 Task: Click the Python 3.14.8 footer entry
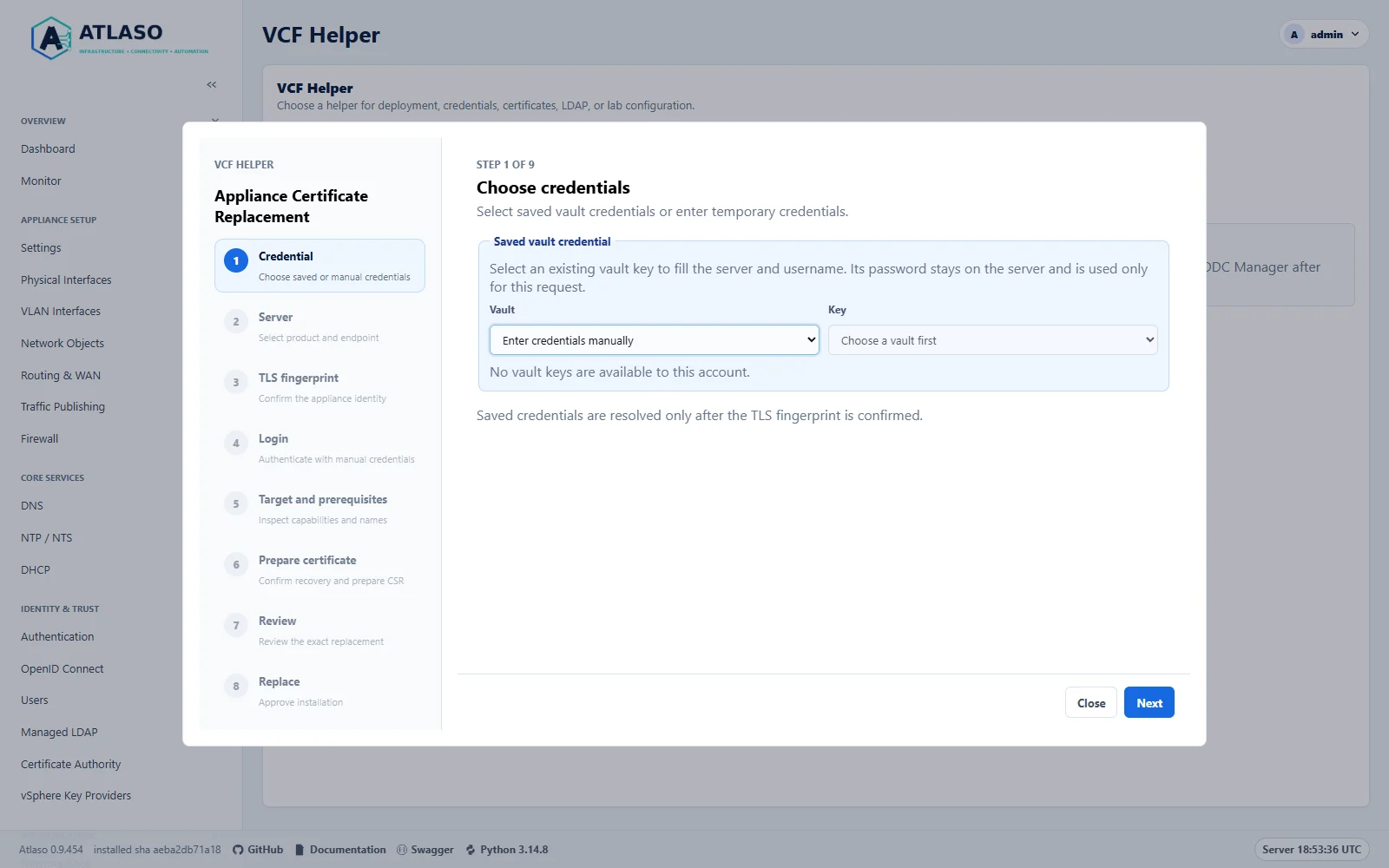[507, 850]
